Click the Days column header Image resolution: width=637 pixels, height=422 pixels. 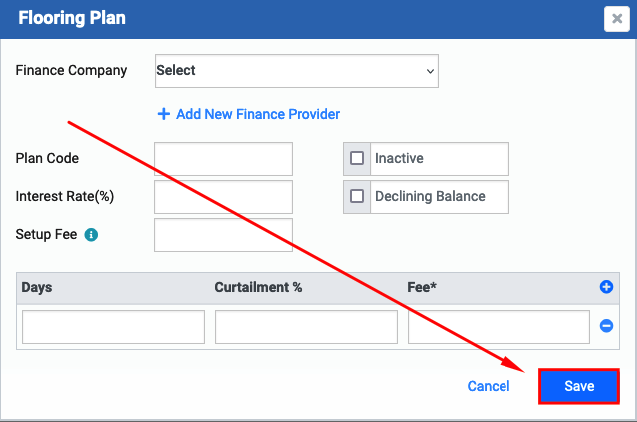click(x=37, y=287)
